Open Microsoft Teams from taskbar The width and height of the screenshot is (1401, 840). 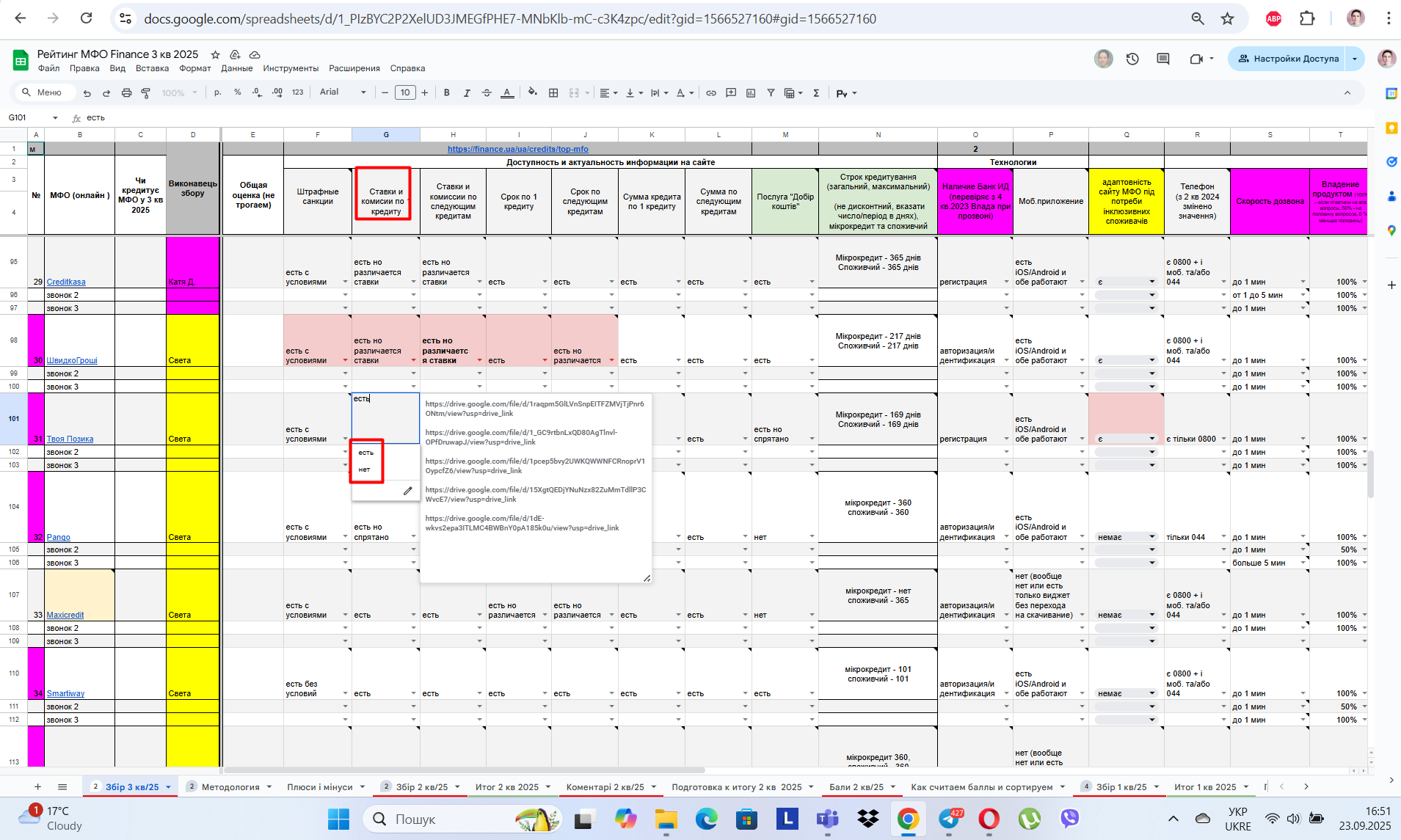tap(827, 818)
